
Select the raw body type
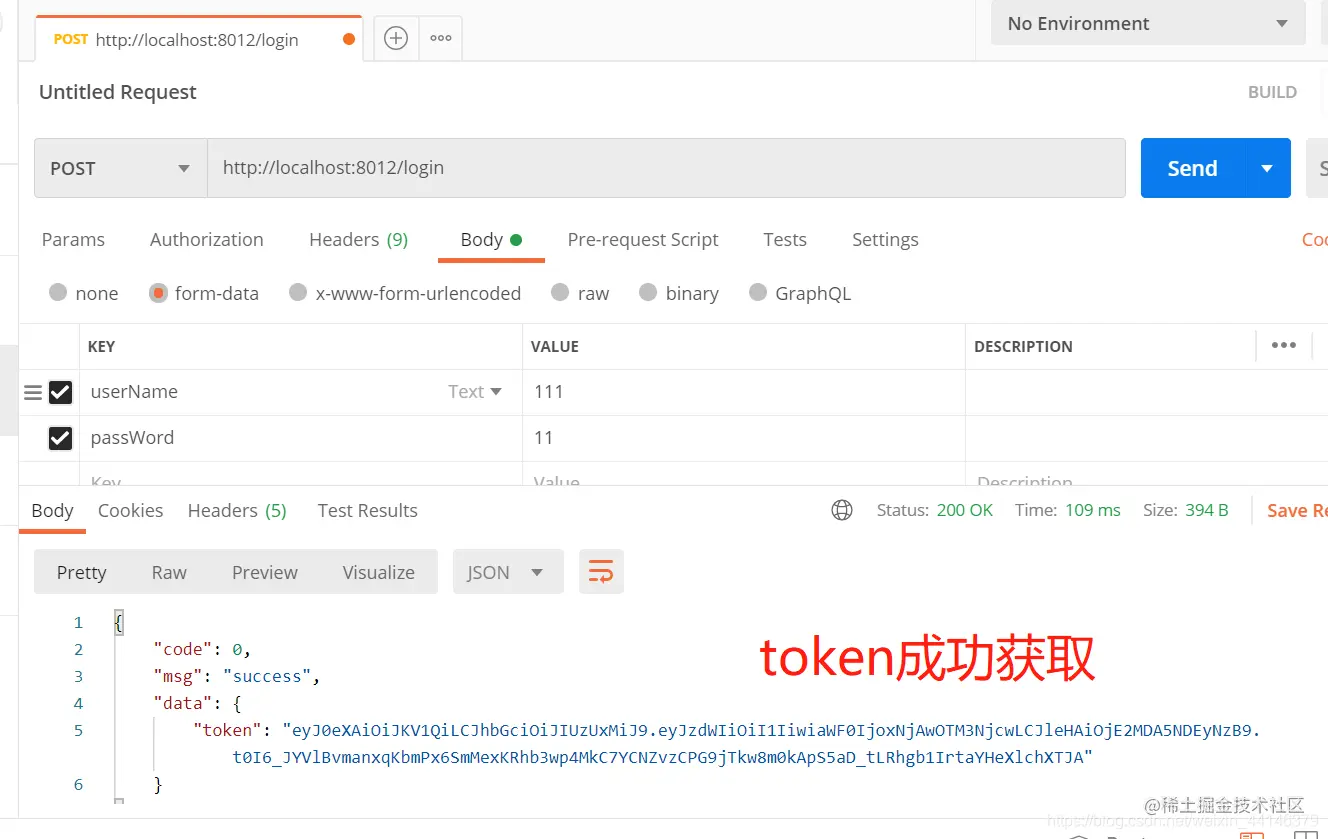point(560,292)
